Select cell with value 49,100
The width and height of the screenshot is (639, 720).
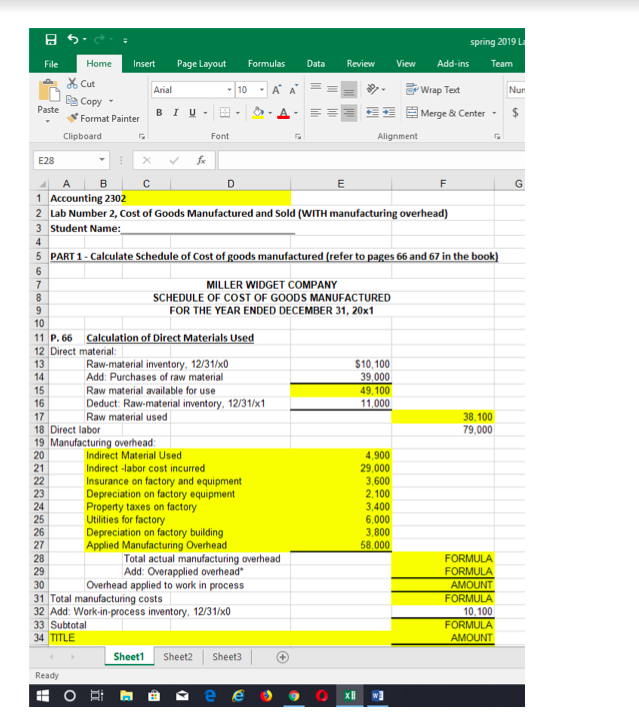click(x=341, y=390)
